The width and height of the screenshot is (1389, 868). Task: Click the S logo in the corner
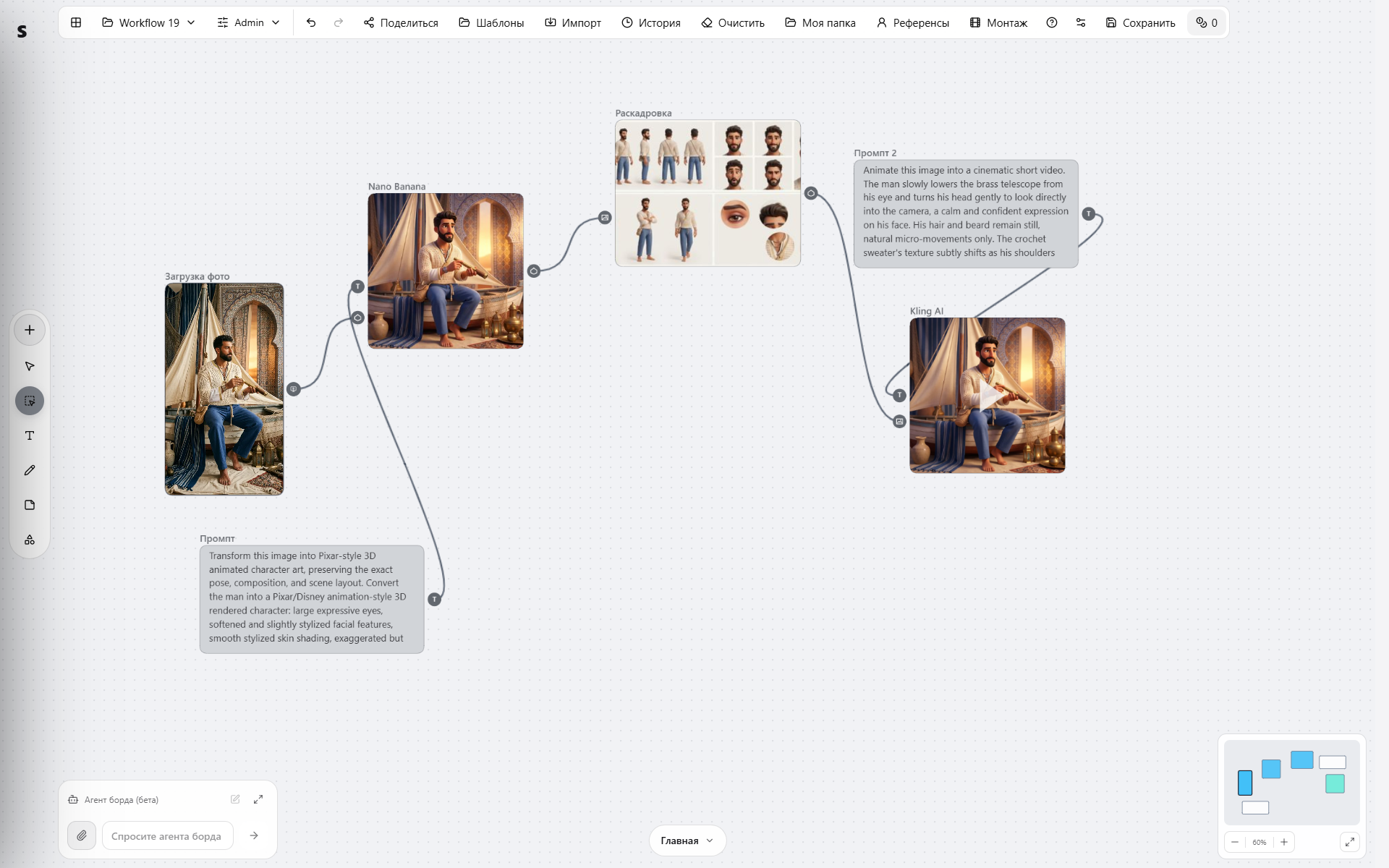point(22,31)
